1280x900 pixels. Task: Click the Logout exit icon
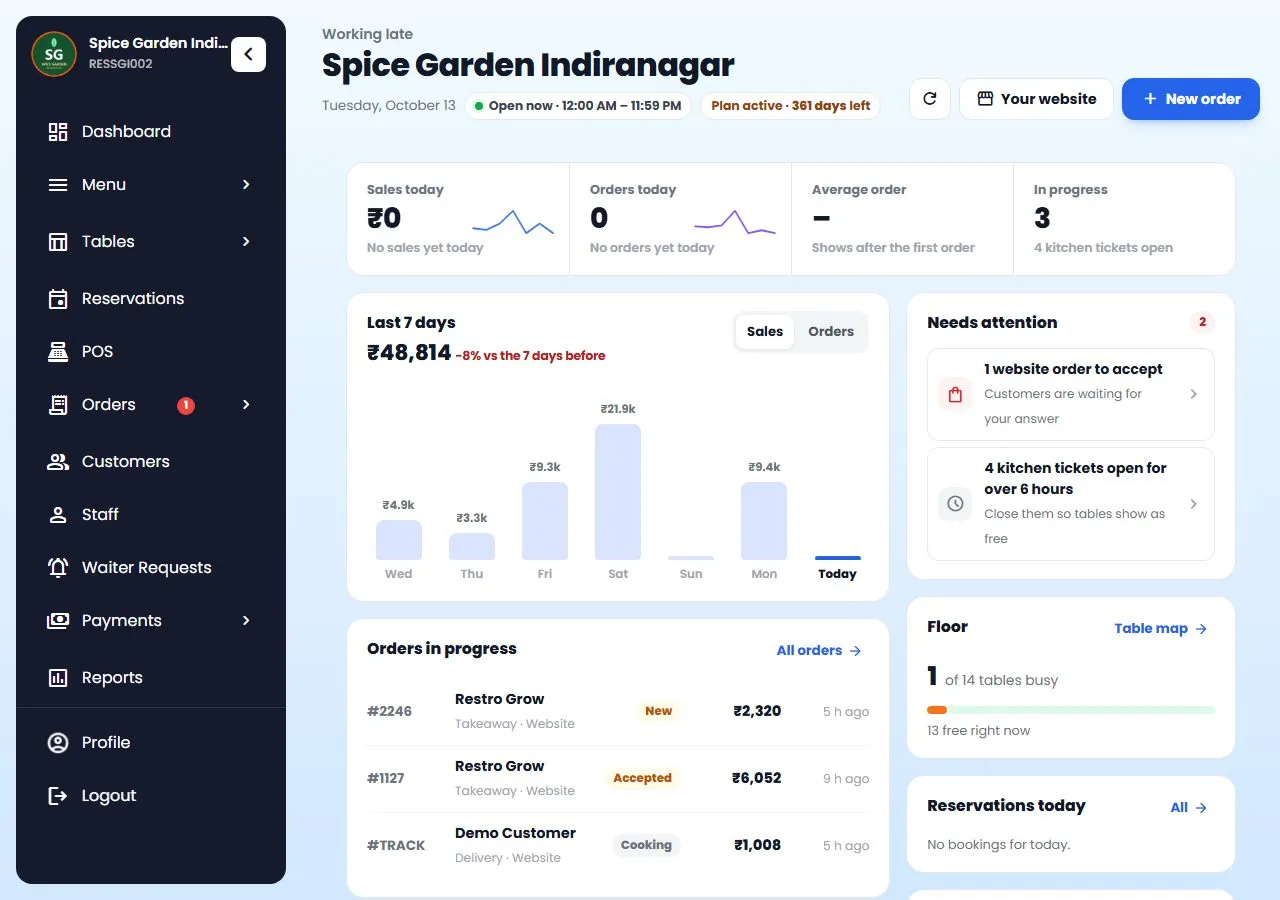click(x=58, y=795)
